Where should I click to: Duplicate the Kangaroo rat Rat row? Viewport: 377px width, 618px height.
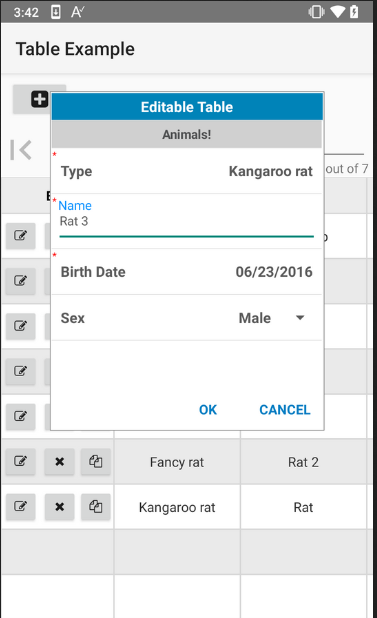[96, 506]
